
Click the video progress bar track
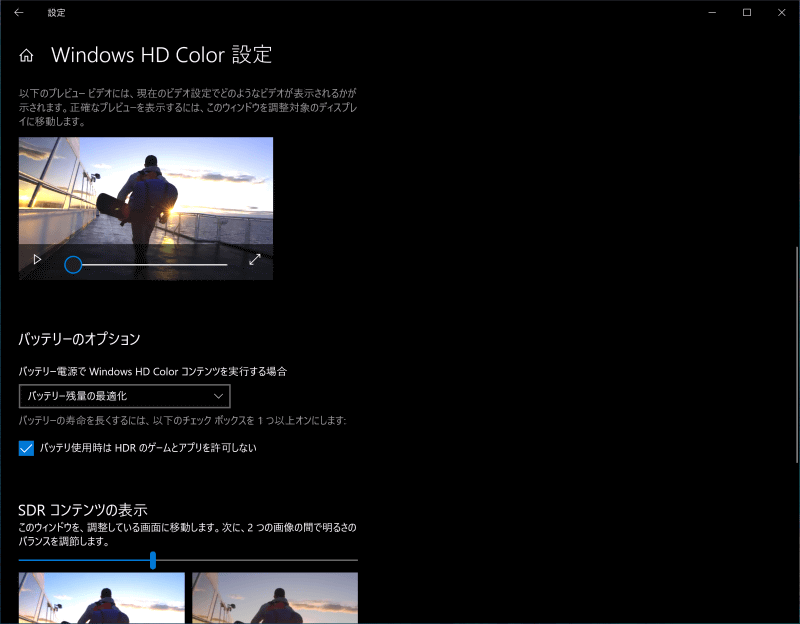tap(160, 265)
